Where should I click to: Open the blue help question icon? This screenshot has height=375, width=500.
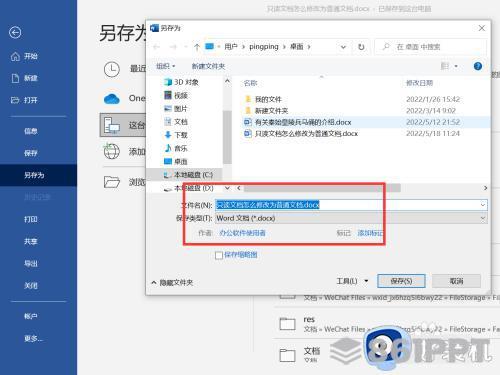pos(478,66)
